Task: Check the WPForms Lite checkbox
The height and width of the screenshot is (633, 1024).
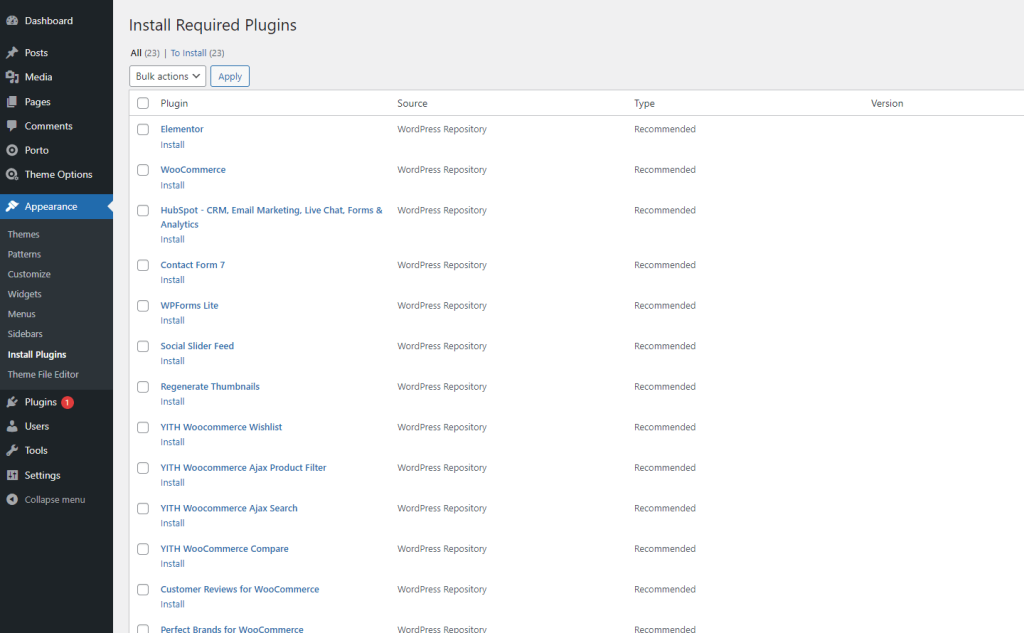Action: pos(143,306)
